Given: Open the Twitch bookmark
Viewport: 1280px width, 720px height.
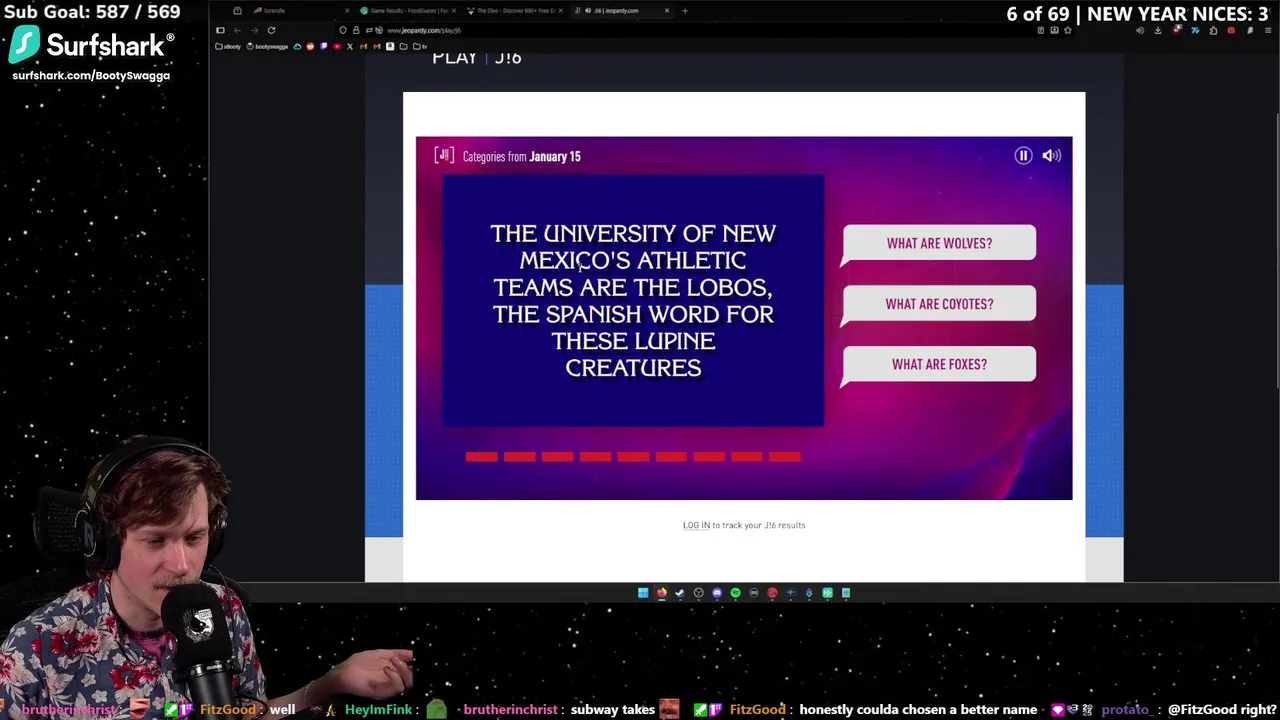Looking at the screenshot, I should pyautogui.click(x=323, y=47).
